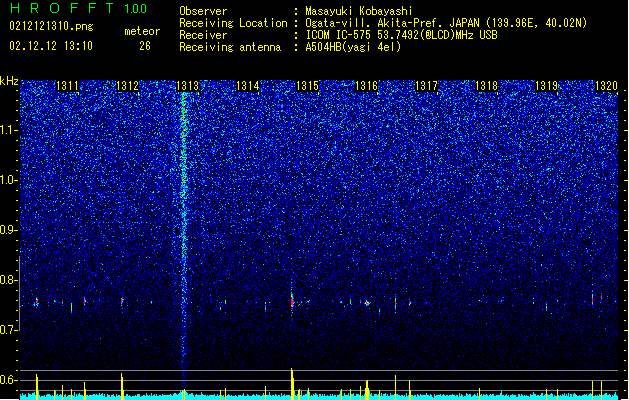Click the 1315 time marker

(307, 86)
